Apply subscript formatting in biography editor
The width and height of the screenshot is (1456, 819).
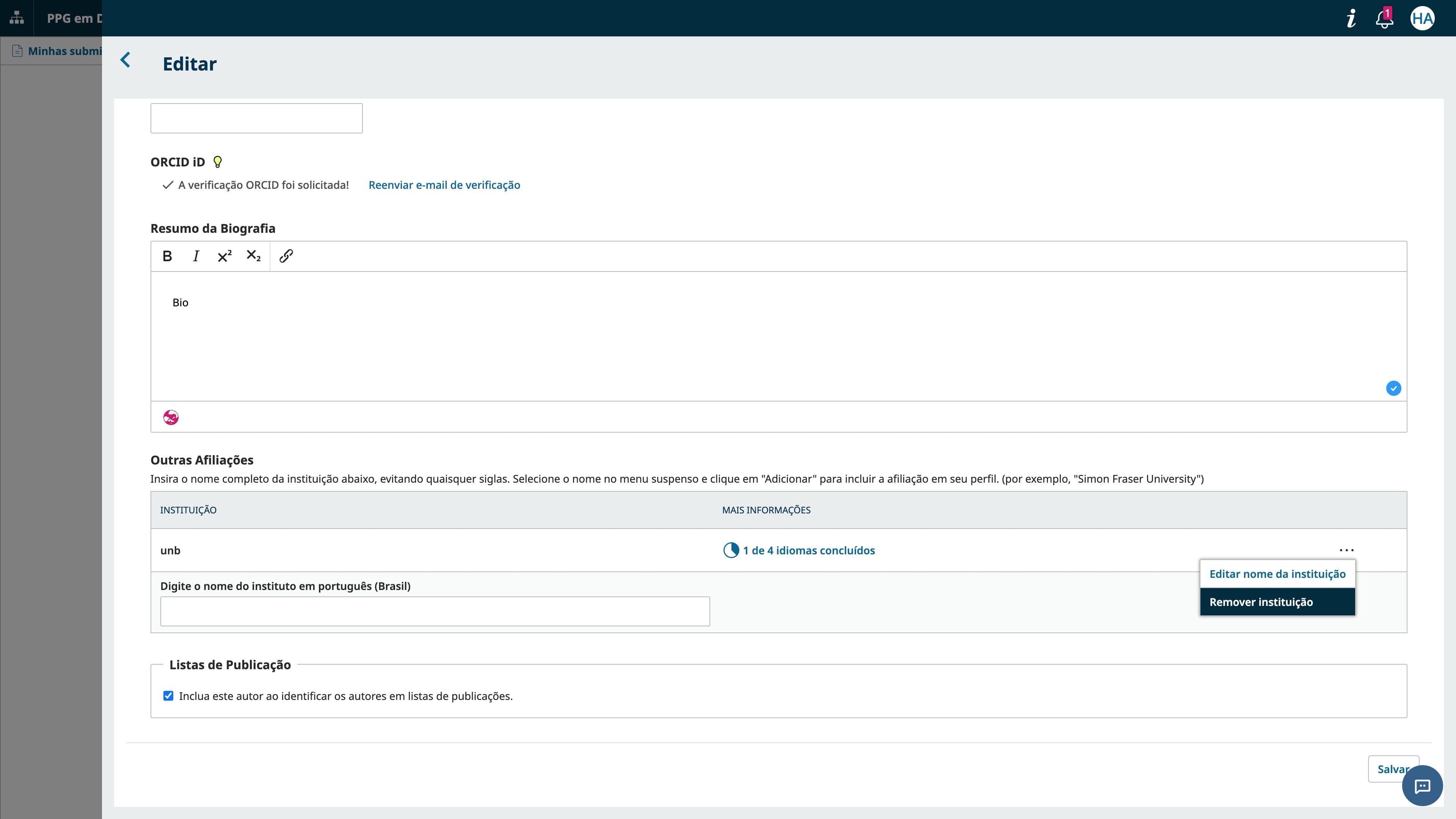[x=253, y=256]
